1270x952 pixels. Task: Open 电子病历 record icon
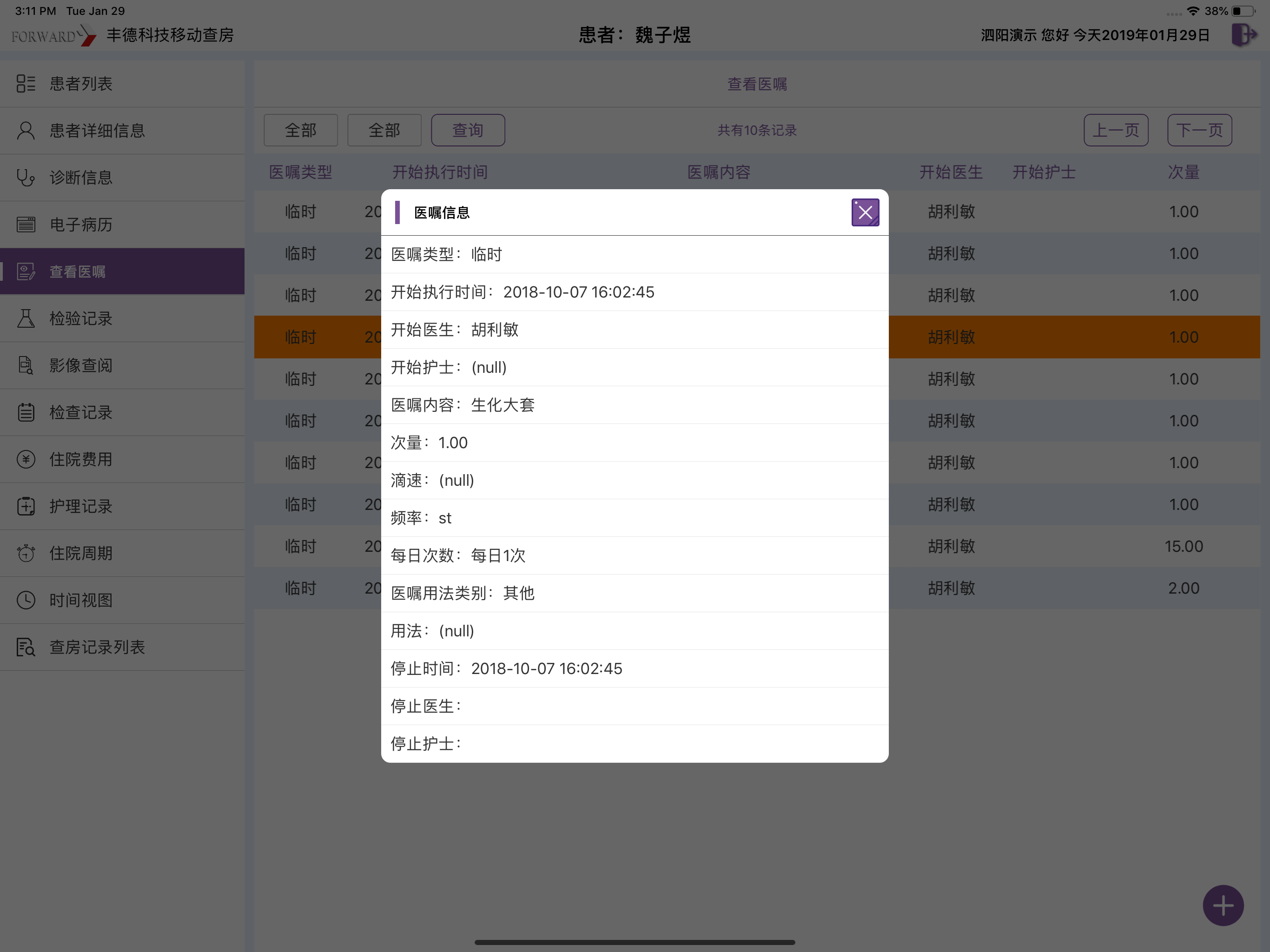26,225
